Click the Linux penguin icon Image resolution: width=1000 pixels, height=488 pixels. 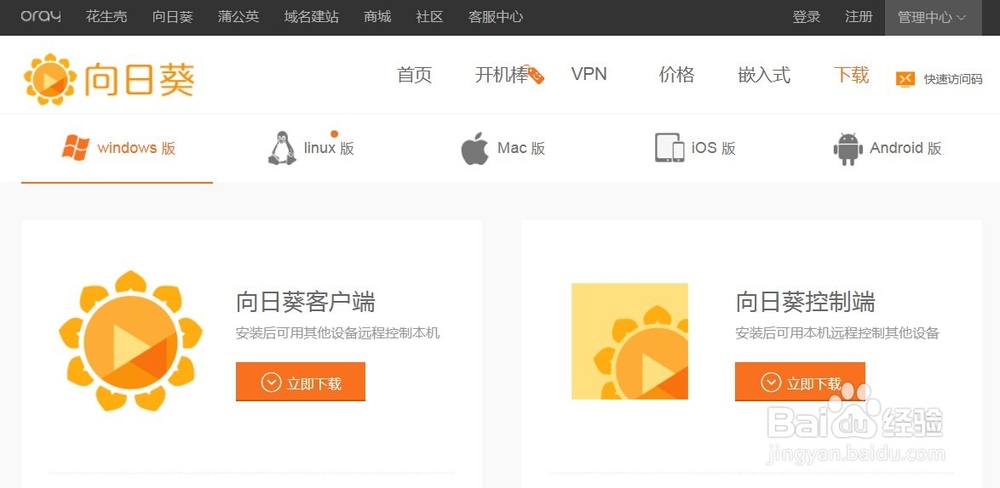point(282,148)
